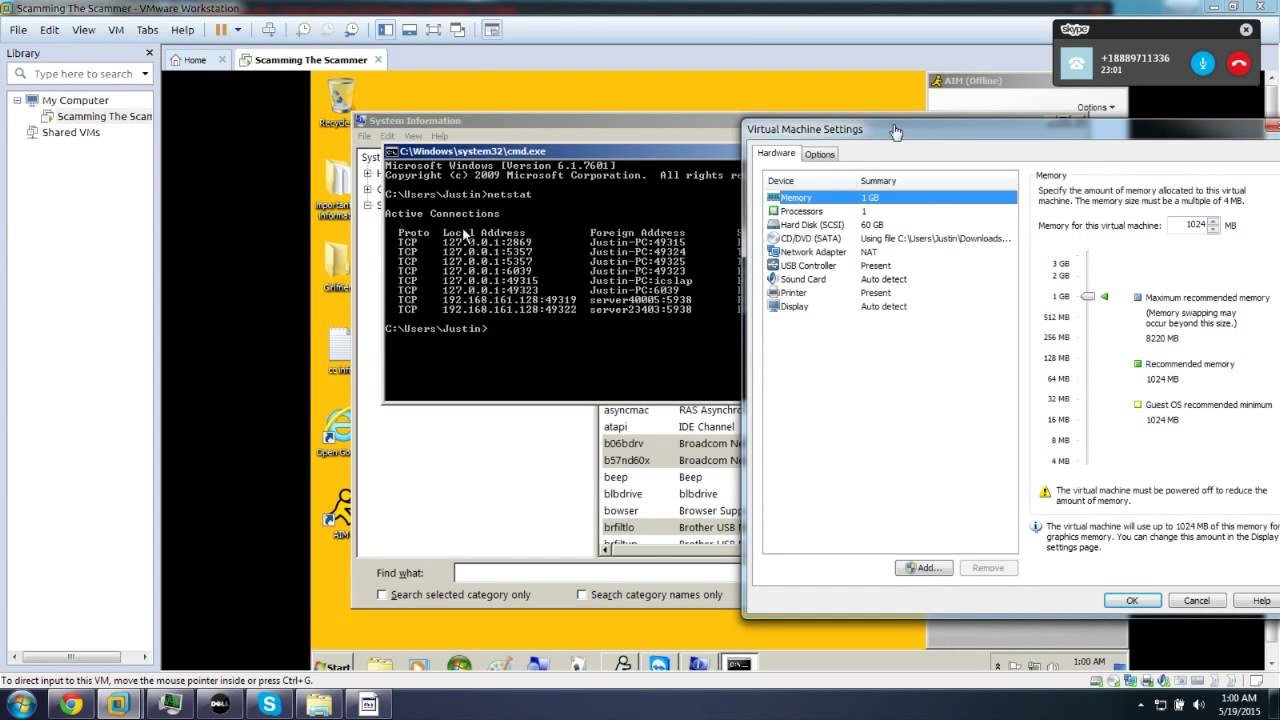Collapse the My Computer tree node

click(x=18, y=100)
